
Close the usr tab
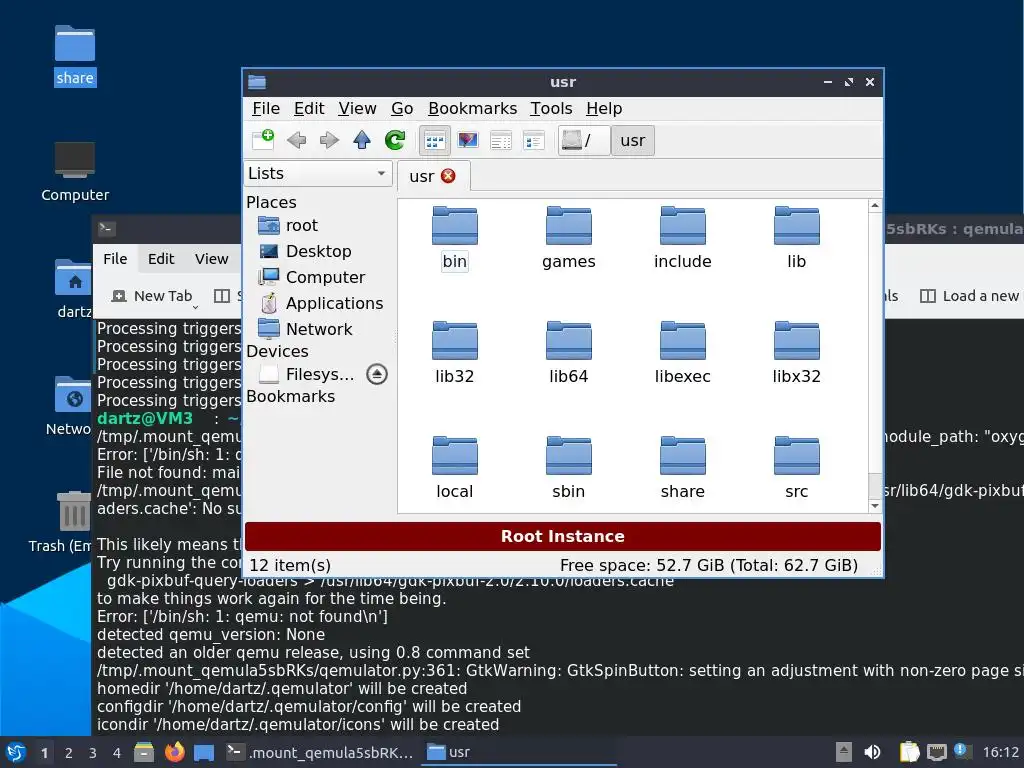point(448,176)
